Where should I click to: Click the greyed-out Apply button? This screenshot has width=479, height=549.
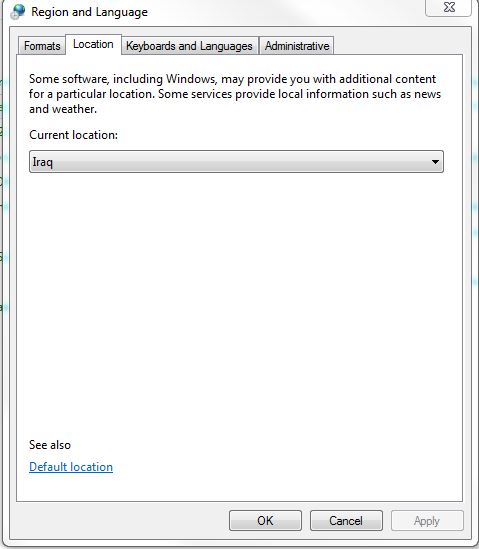427,521
